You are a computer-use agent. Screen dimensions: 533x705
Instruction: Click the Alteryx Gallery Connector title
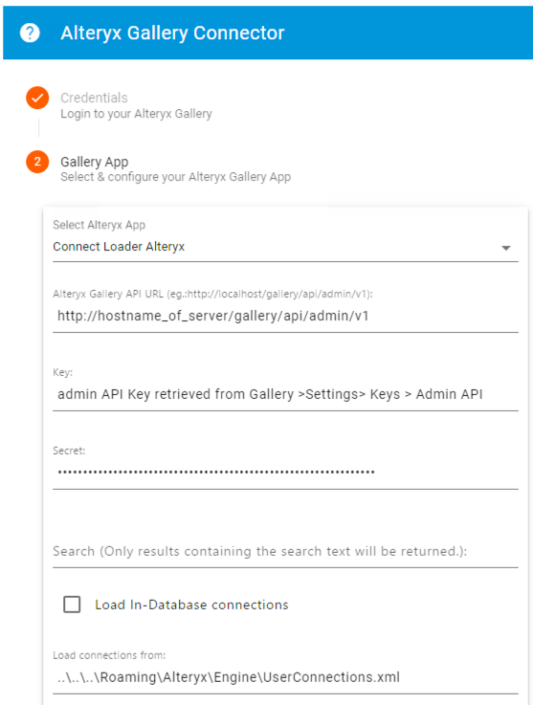click(x=173, y=33)
